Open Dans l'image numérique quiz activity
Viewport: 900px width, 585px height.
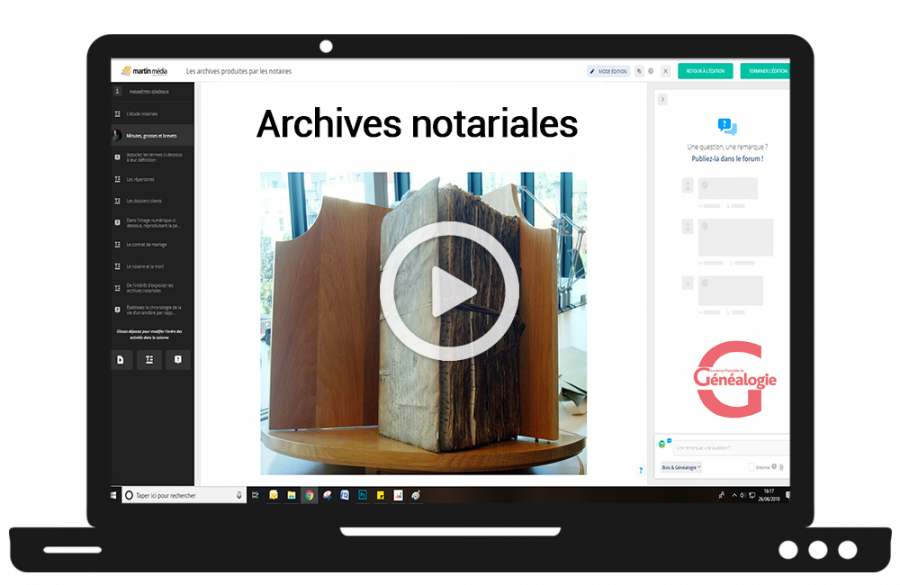click(153, 223)
